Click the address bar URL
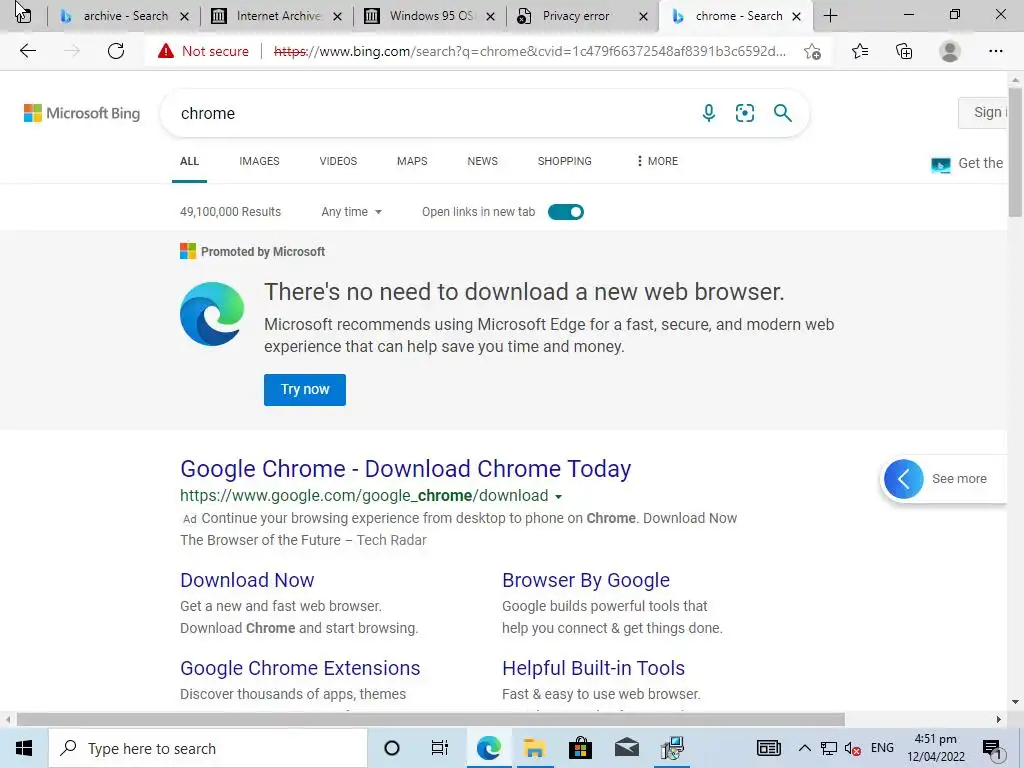 click(x=530, y=52)
